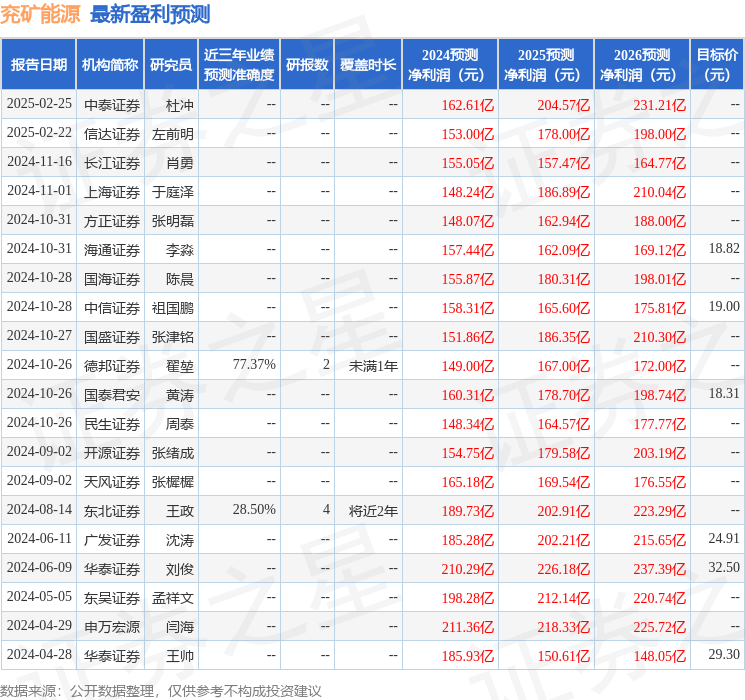Select the 东北证券 institution cell
This screenshot has width=745, height=700.
(x=112, y=511)
